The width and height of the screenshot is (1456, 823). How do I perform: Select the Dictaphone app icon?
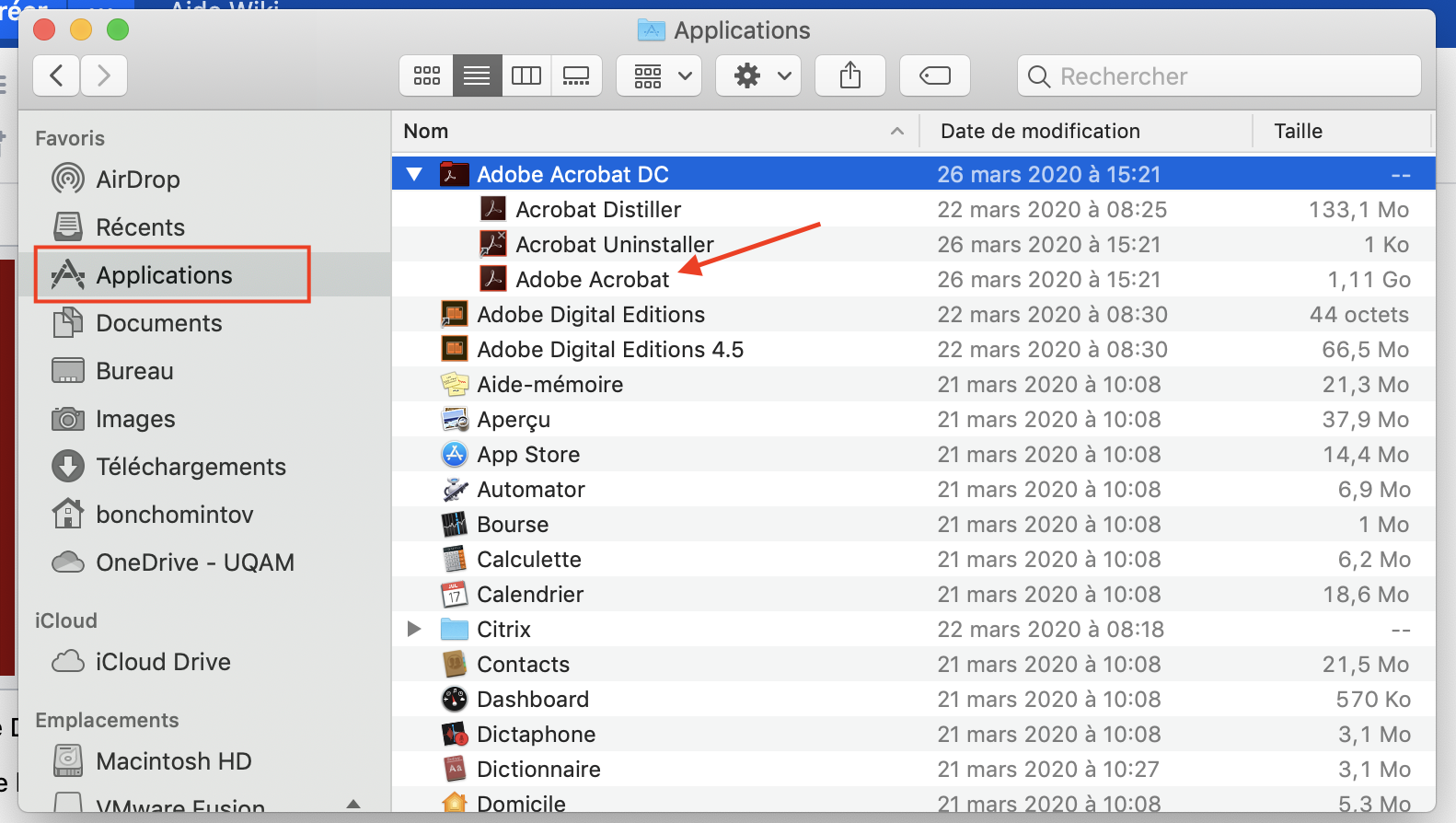tap(454, 734)
